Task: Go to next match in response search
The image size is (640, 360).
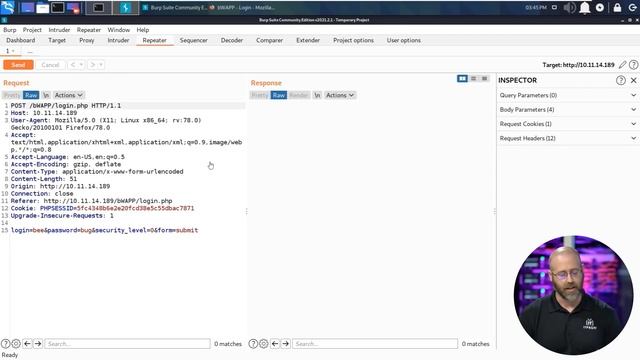Action: click(286, 344)
